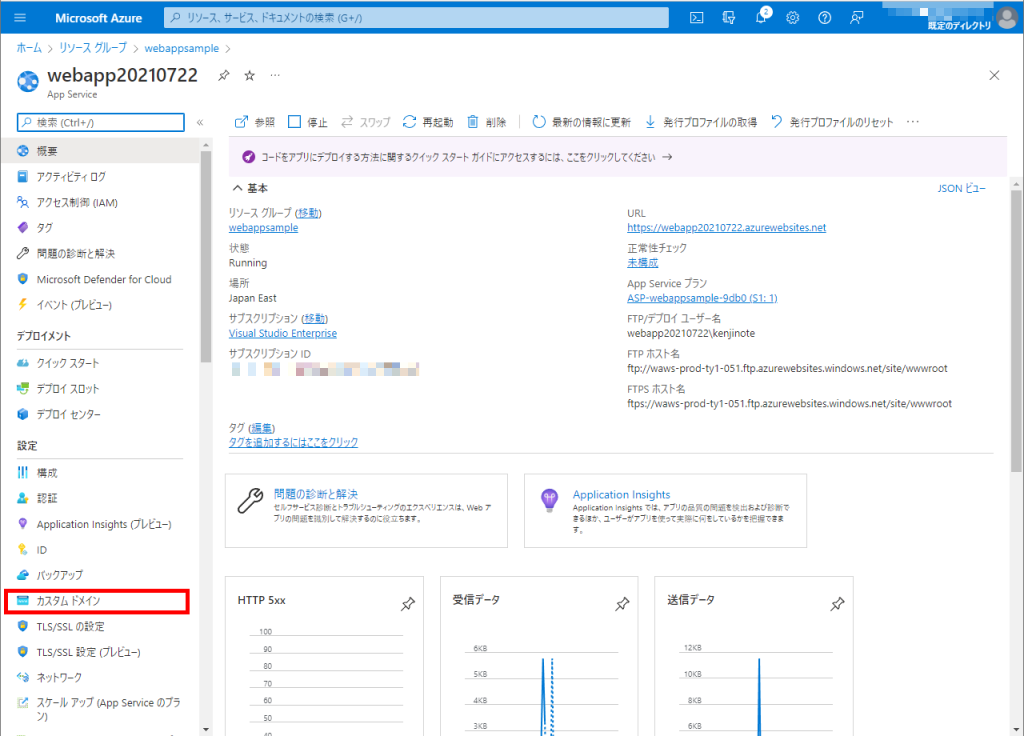Open the help question mark
Image resolution: width=1024 pixels, height=736 pixels.
coord(825,18)
